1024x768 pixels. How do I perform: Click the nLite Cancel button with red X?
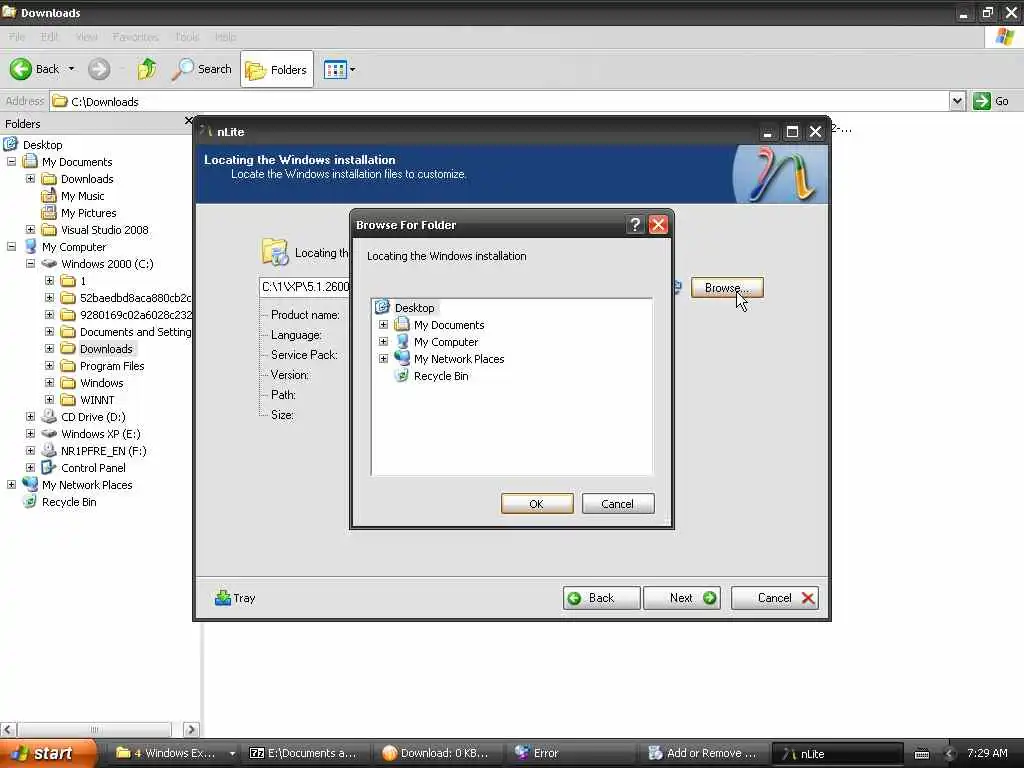(775, 598)
